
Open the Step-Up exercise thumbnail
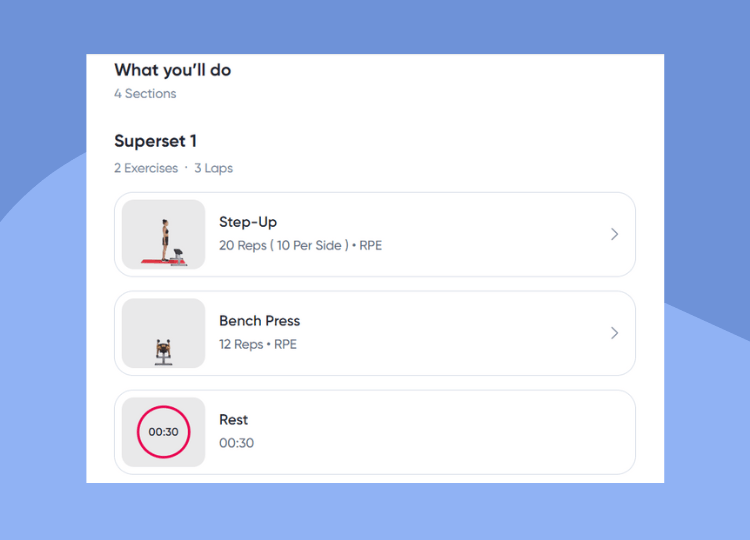pos(164,234)
